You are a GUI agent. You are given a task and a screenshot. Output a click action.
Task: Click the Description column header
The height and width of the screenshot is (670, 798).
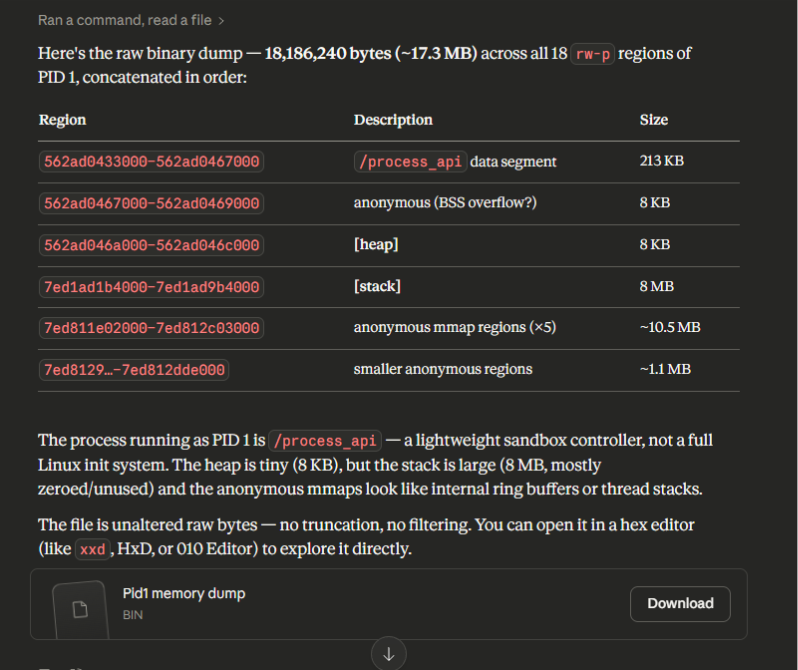pyautogui.click(x=393, y=120)
